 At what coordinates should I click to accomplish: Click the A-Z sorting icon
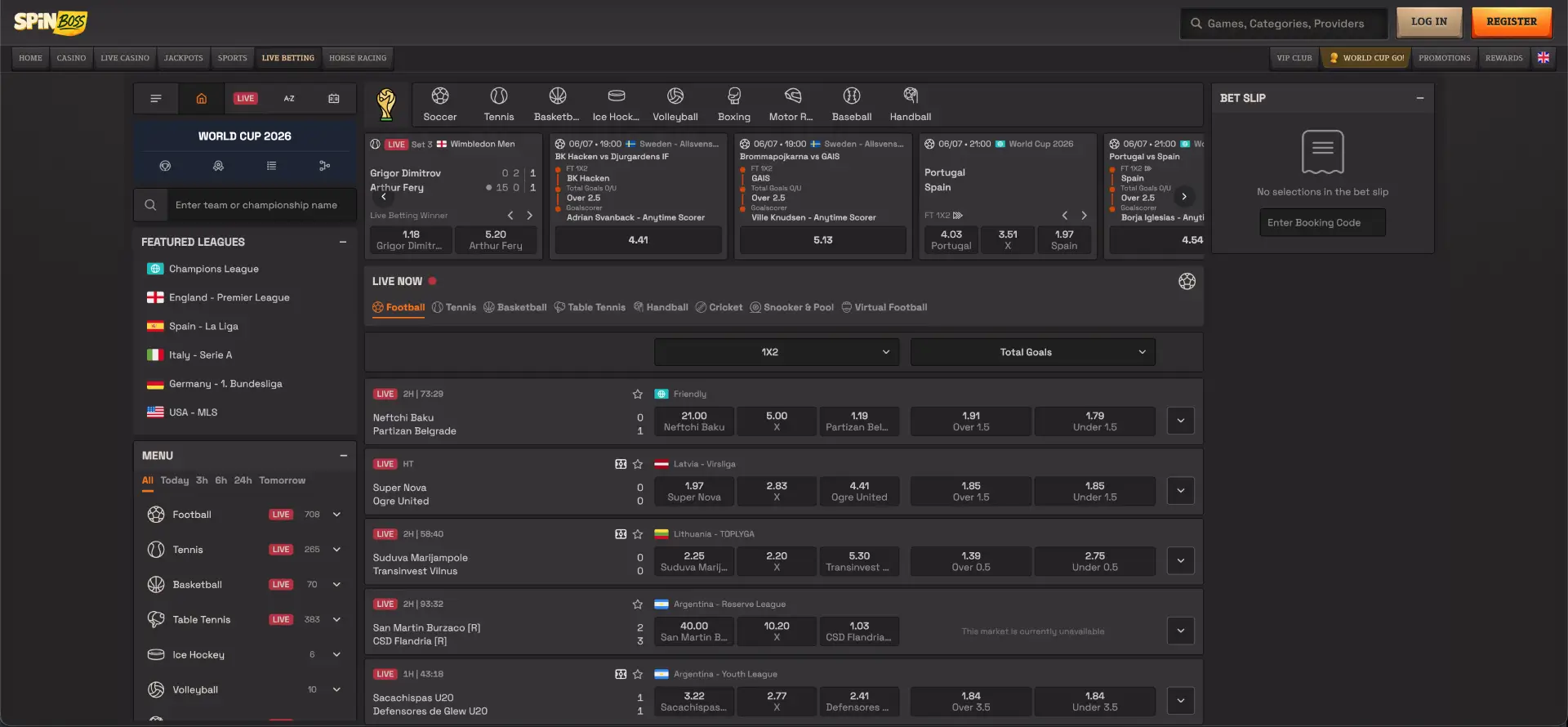(x=289, y=99)
